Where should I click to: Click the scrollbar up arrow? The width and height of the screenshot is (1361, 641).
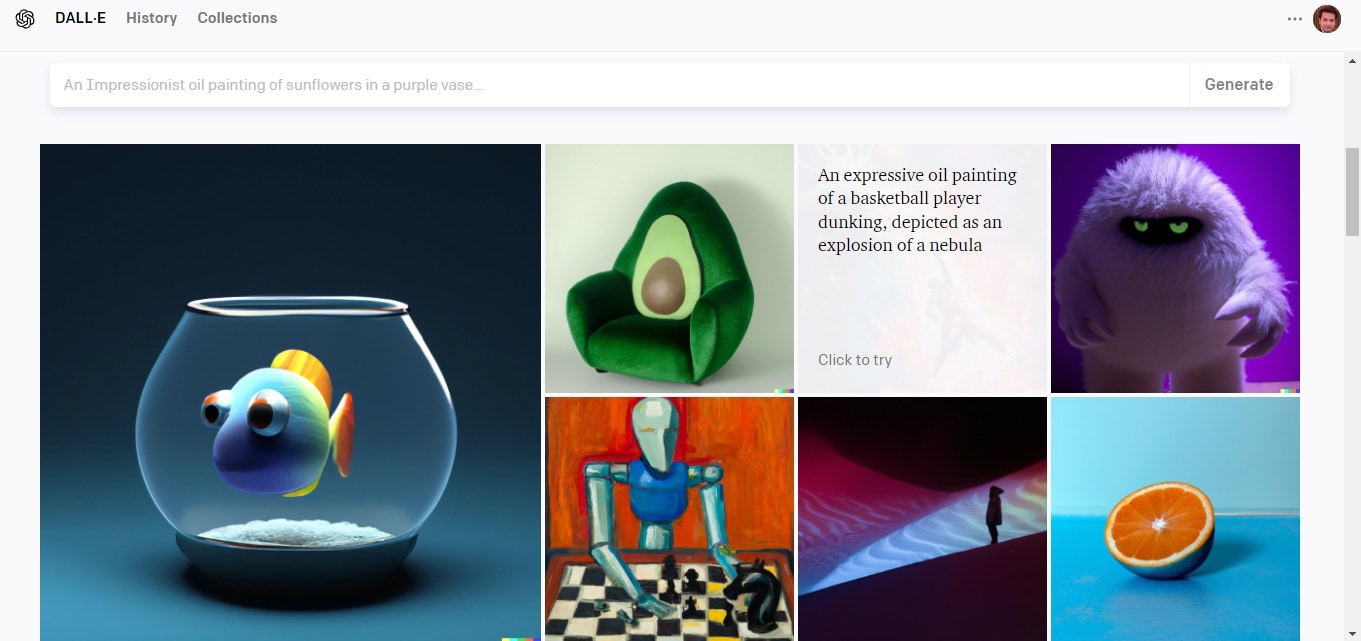(1352, 61)
